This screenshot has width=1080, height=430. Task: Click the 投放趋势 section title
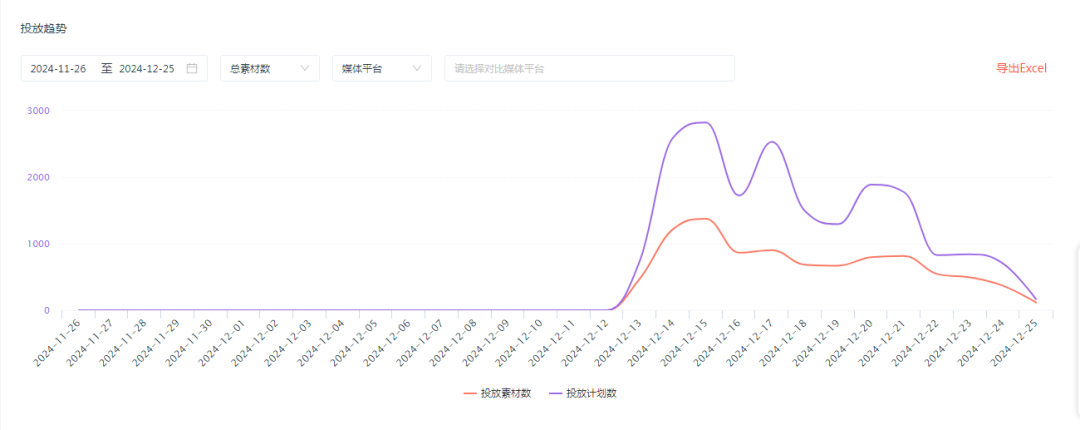pos(41,28)
